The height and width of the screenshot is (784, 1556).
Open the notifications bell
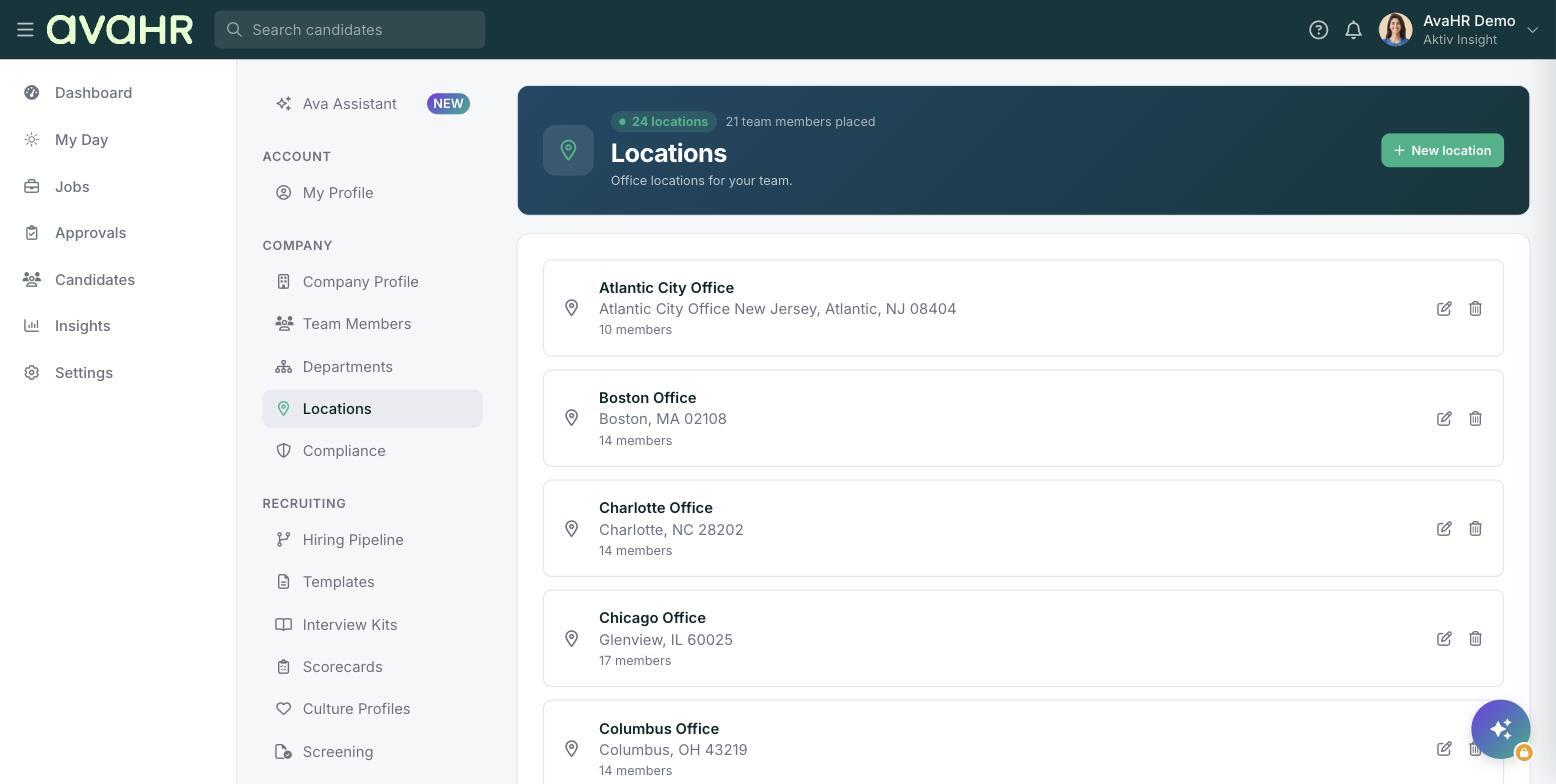(1353, 30)
